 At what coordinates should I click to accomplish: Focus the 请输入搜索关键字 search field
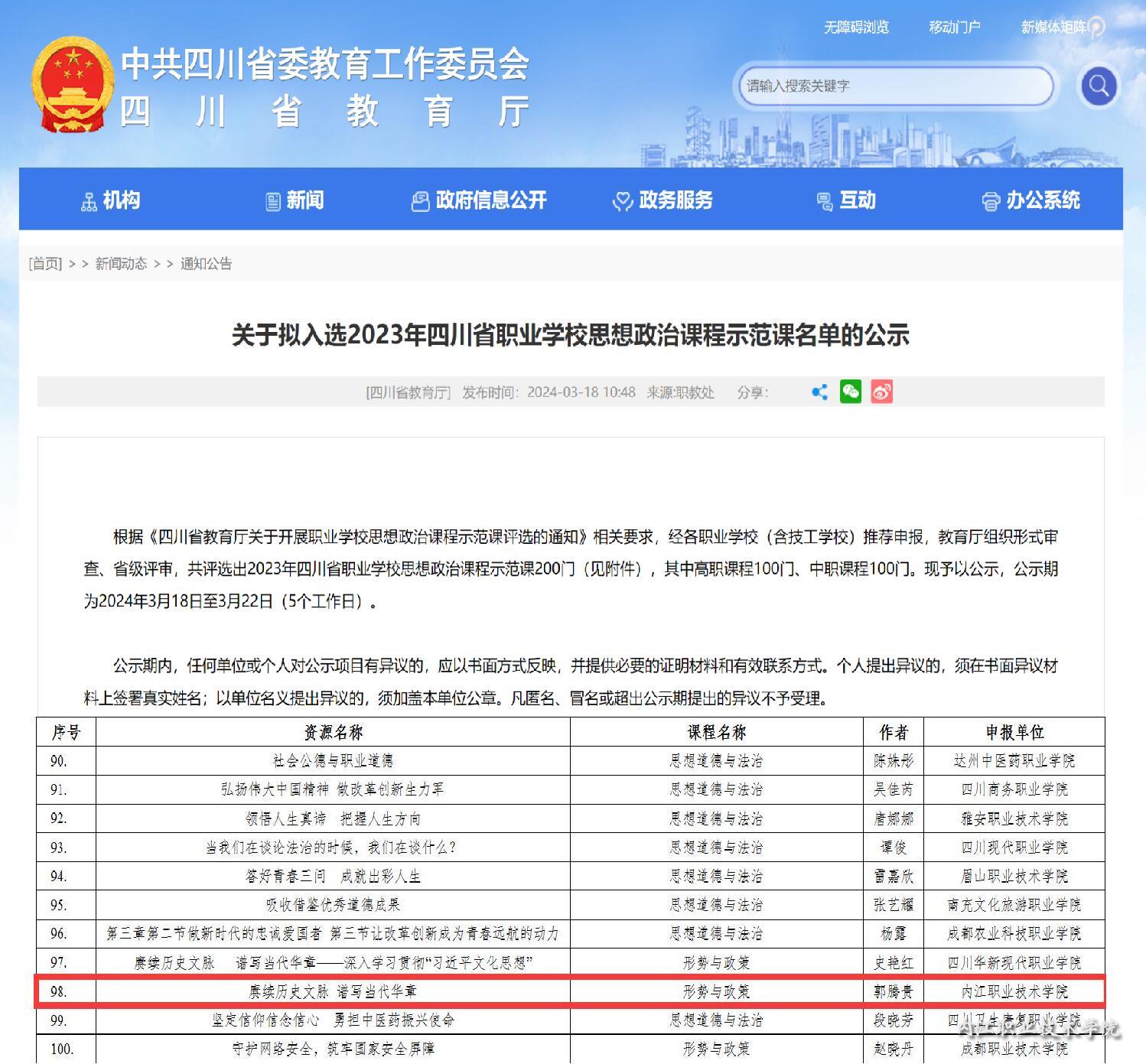895,86
